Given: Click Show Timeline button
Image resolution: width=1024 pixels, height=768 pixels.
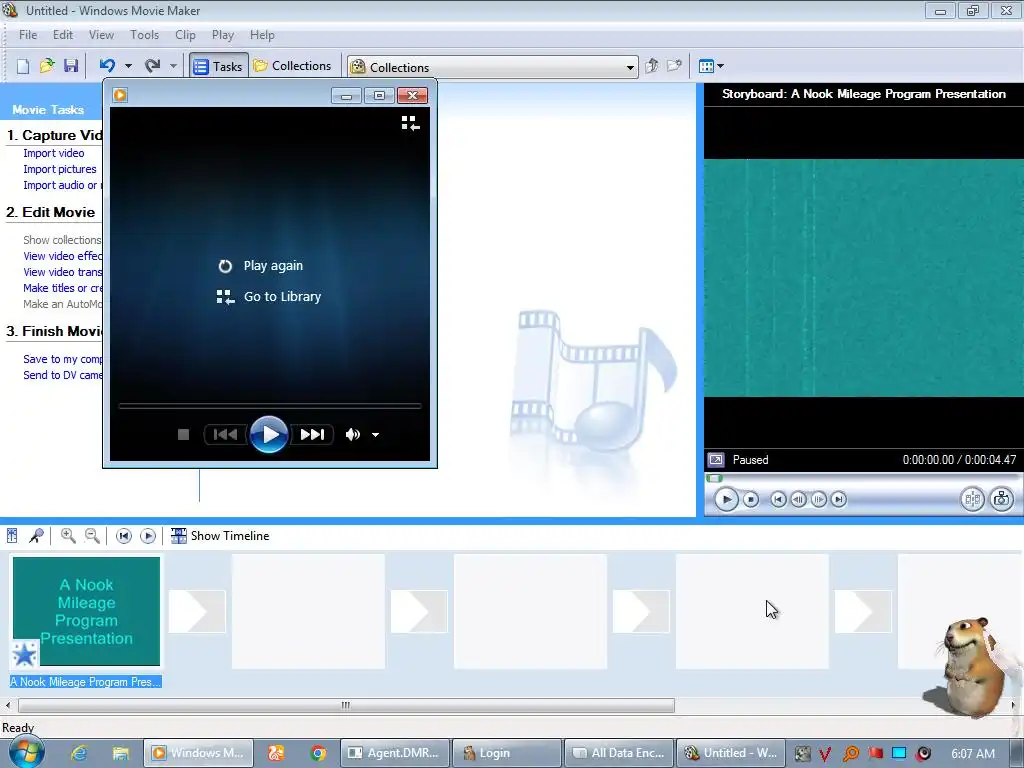Looking at the screenshot, I should pos(220,536).
